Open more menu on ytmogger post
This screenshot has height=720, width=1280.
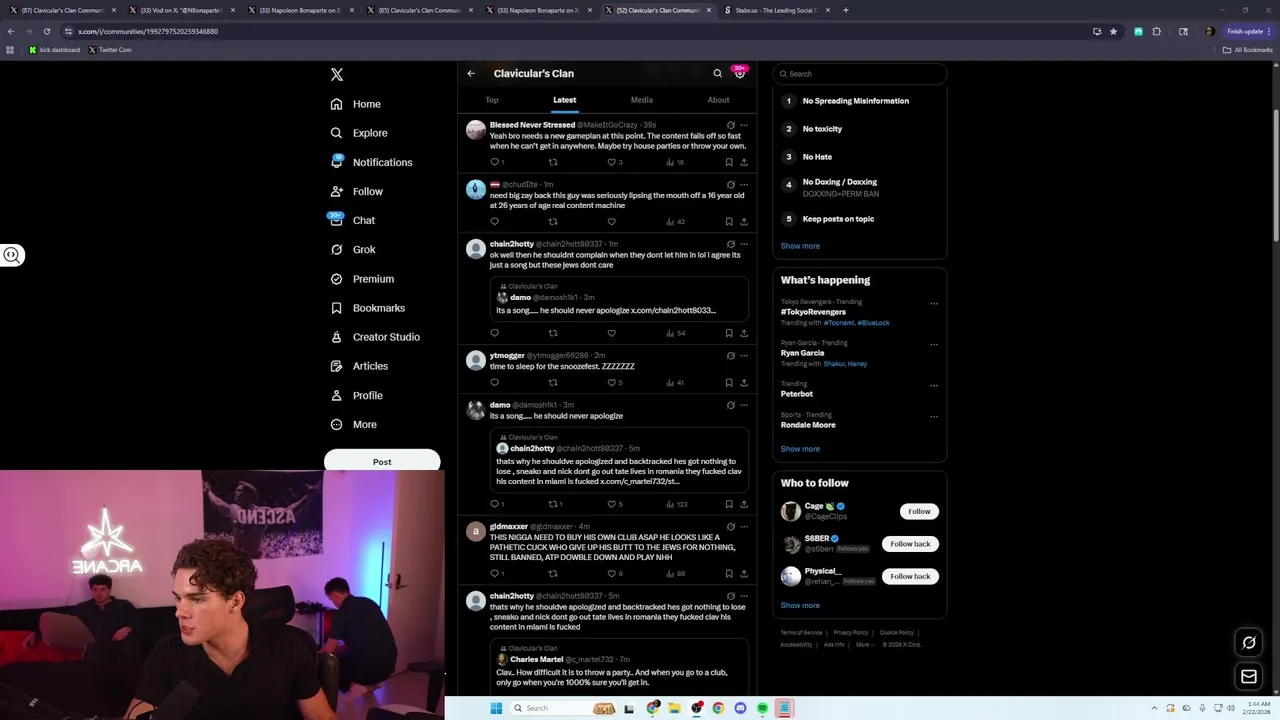[x=743, y=355]
